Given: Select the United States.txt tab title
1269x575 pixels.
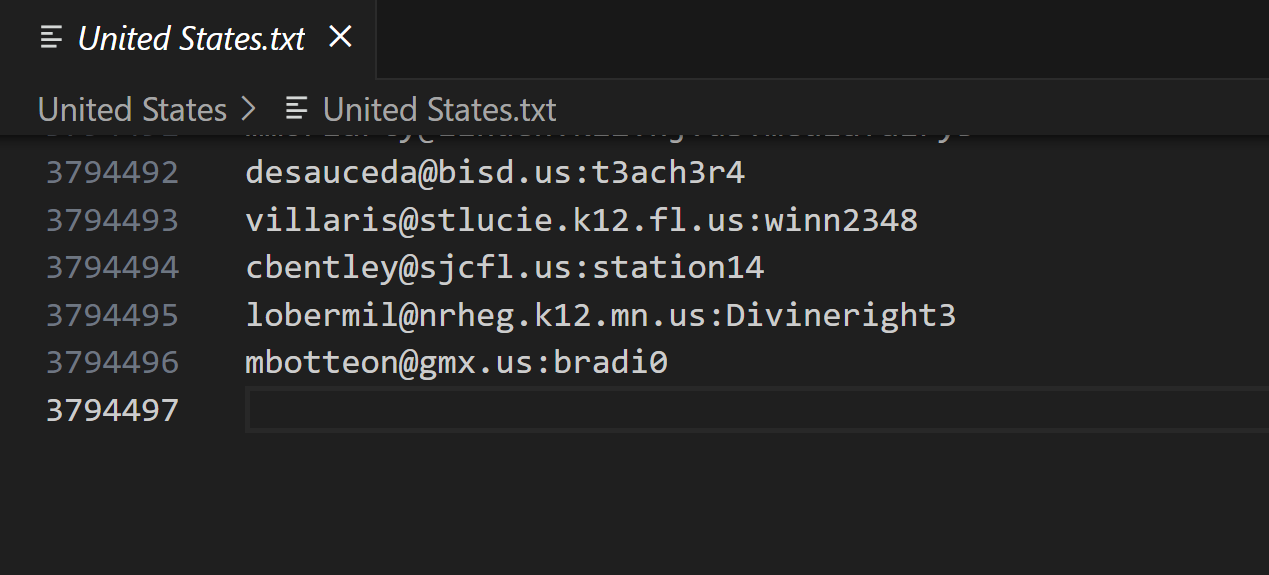Looking at the screenshot, I should click(191, 39).
